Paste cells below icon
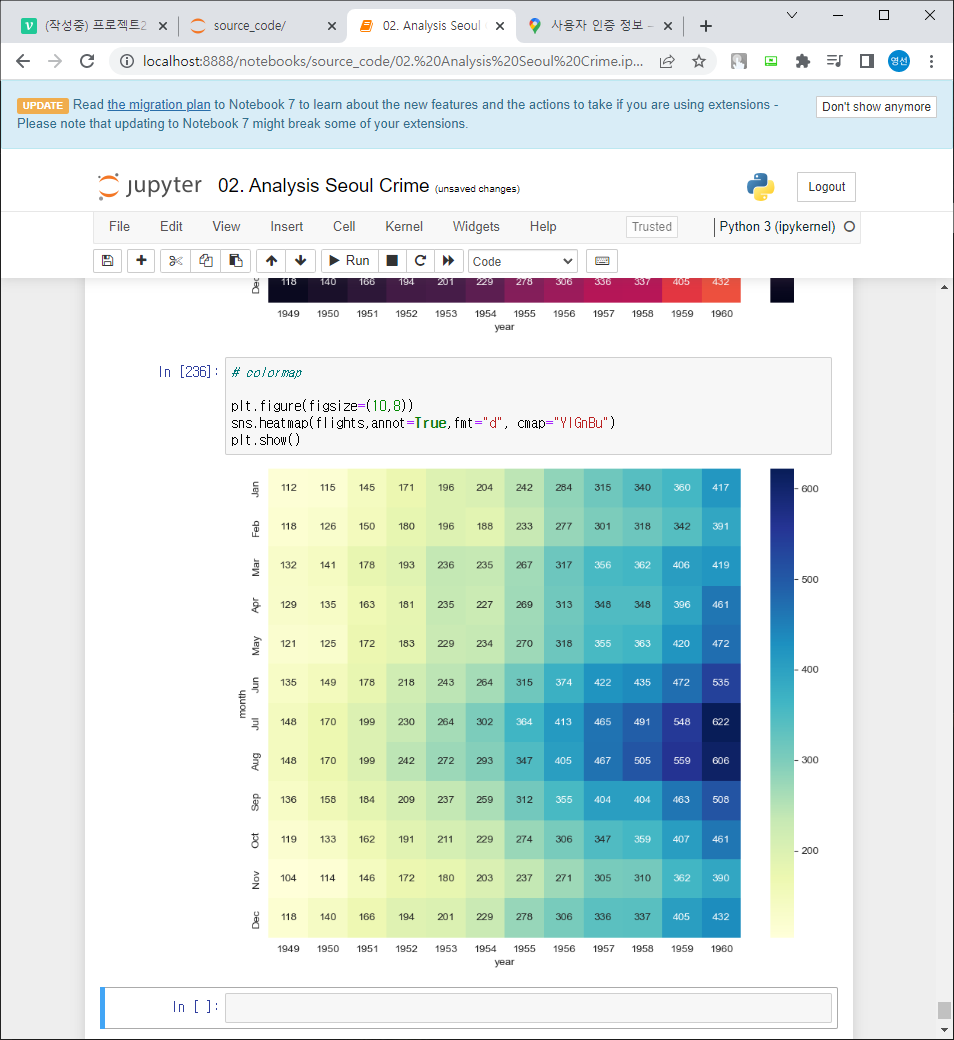Screen dimensions: 954x1040 (x=236, y=261)
